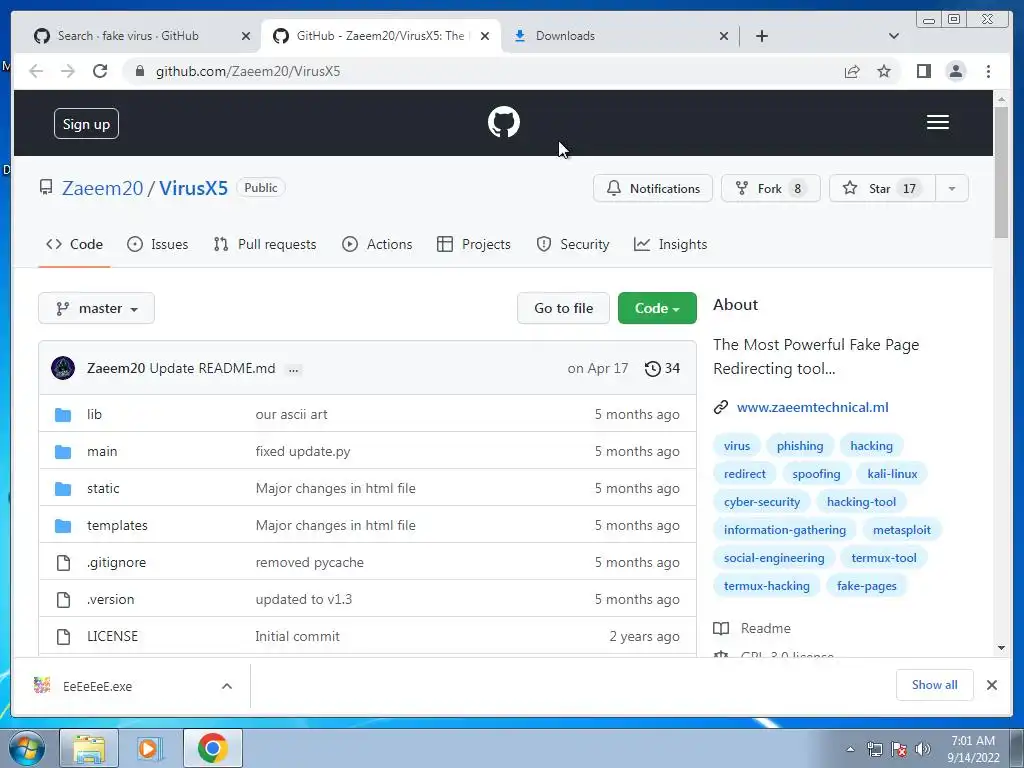
Task: Open the tab search chevron
Action: click(x=893, y=36)
